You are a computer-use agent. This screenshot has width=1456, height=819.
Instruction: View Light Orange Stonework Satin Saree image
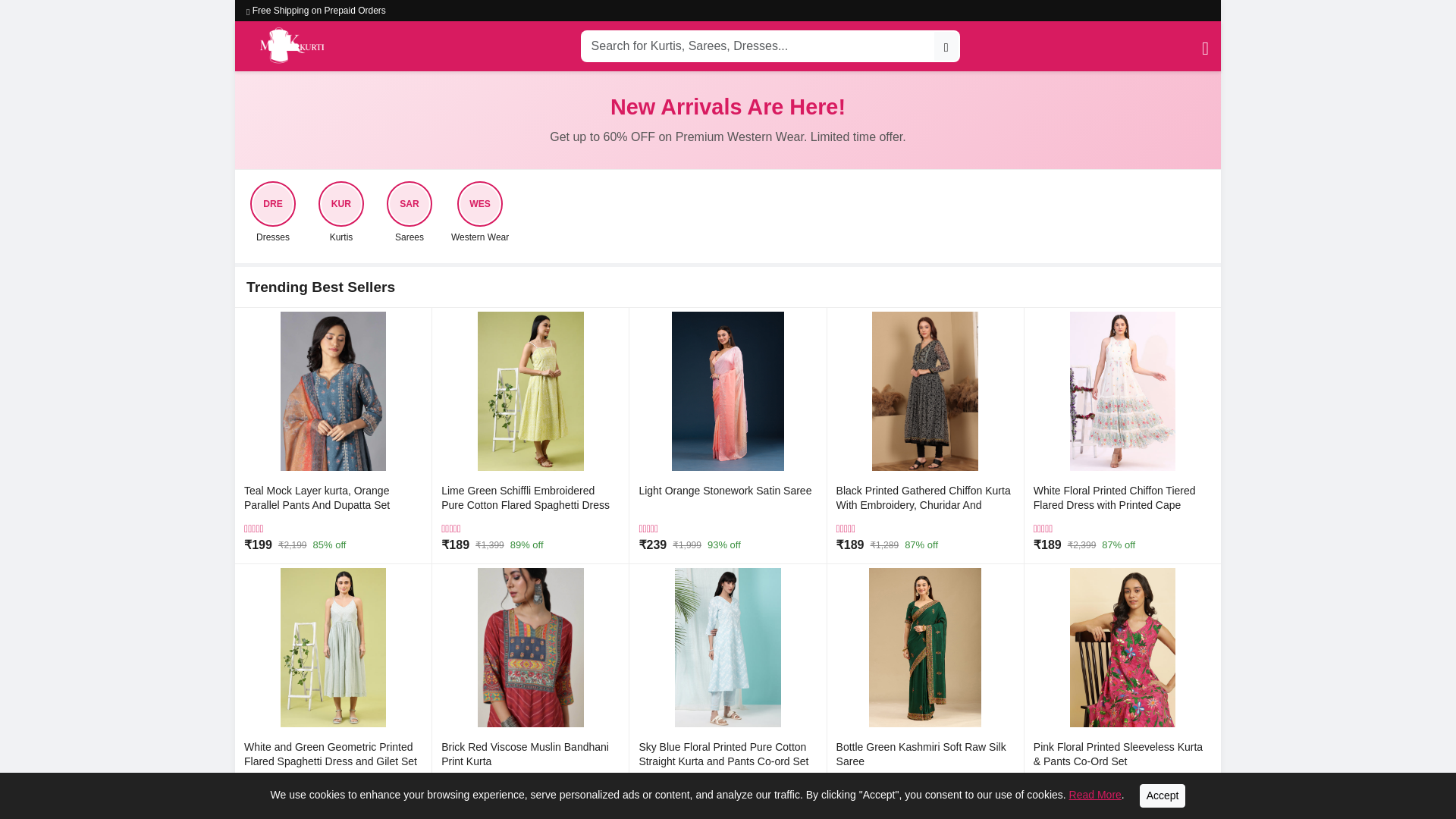[x=728, y=391]
